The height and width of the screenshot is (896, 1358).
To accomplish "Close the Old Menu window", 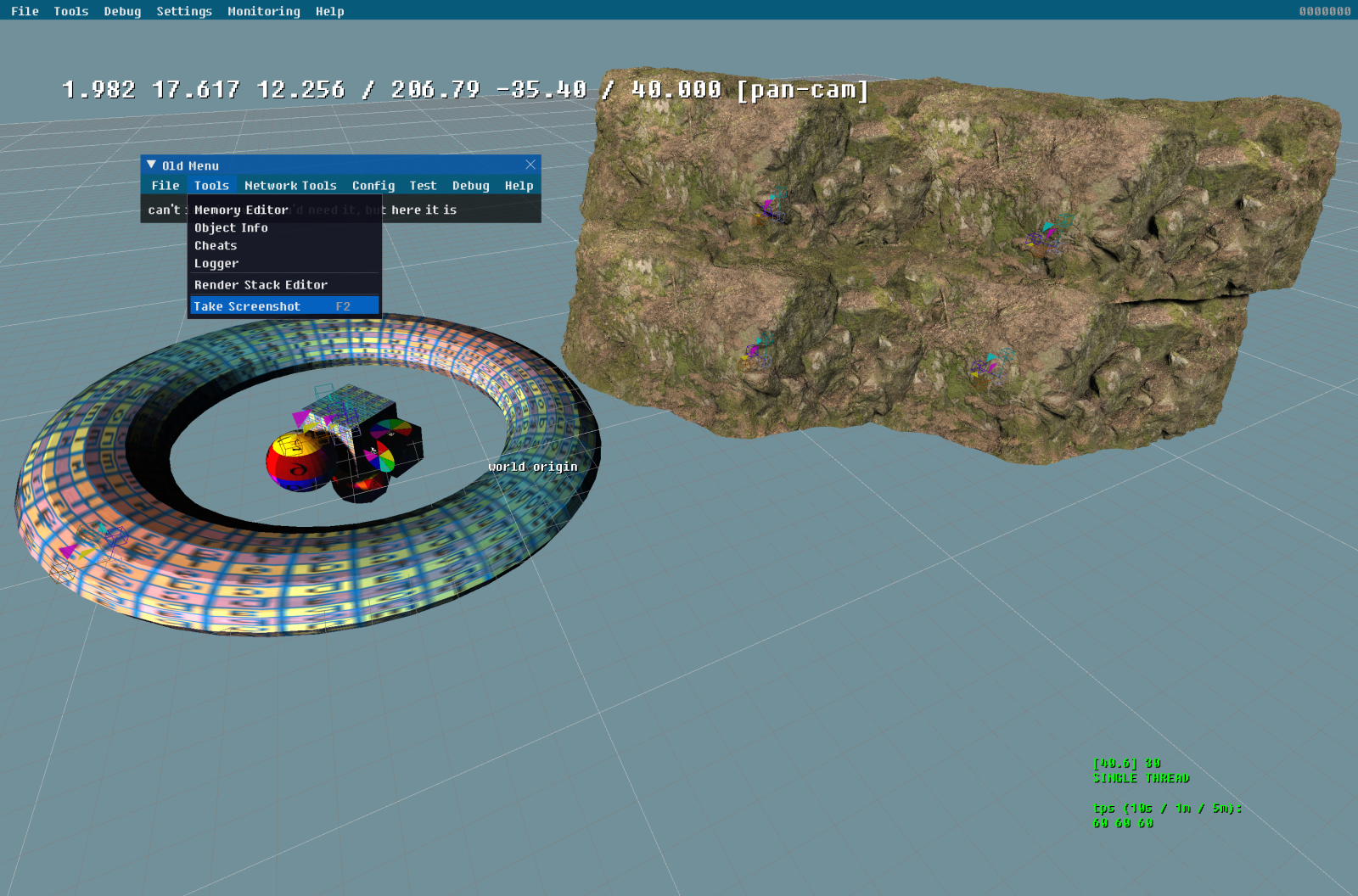I will pos(530,165).
